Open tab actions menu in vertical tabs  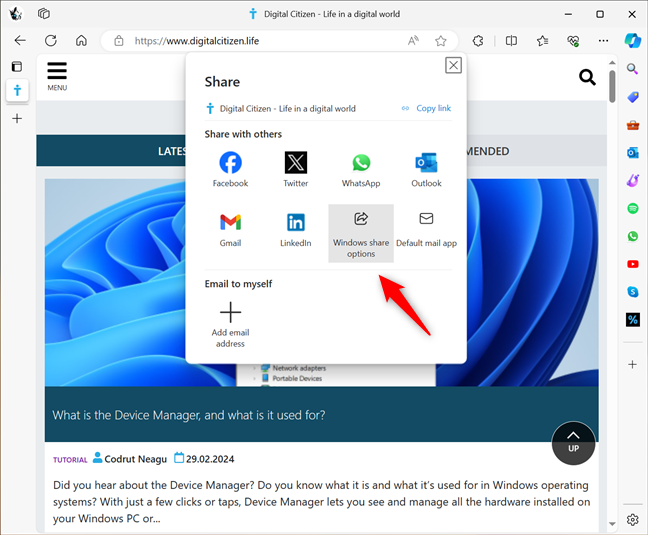pos(17,67)
